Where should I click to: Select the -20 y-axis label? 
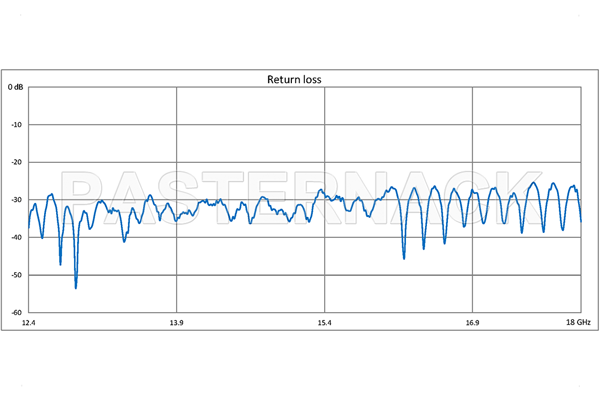pyautogui.click(x=16, y=163)
